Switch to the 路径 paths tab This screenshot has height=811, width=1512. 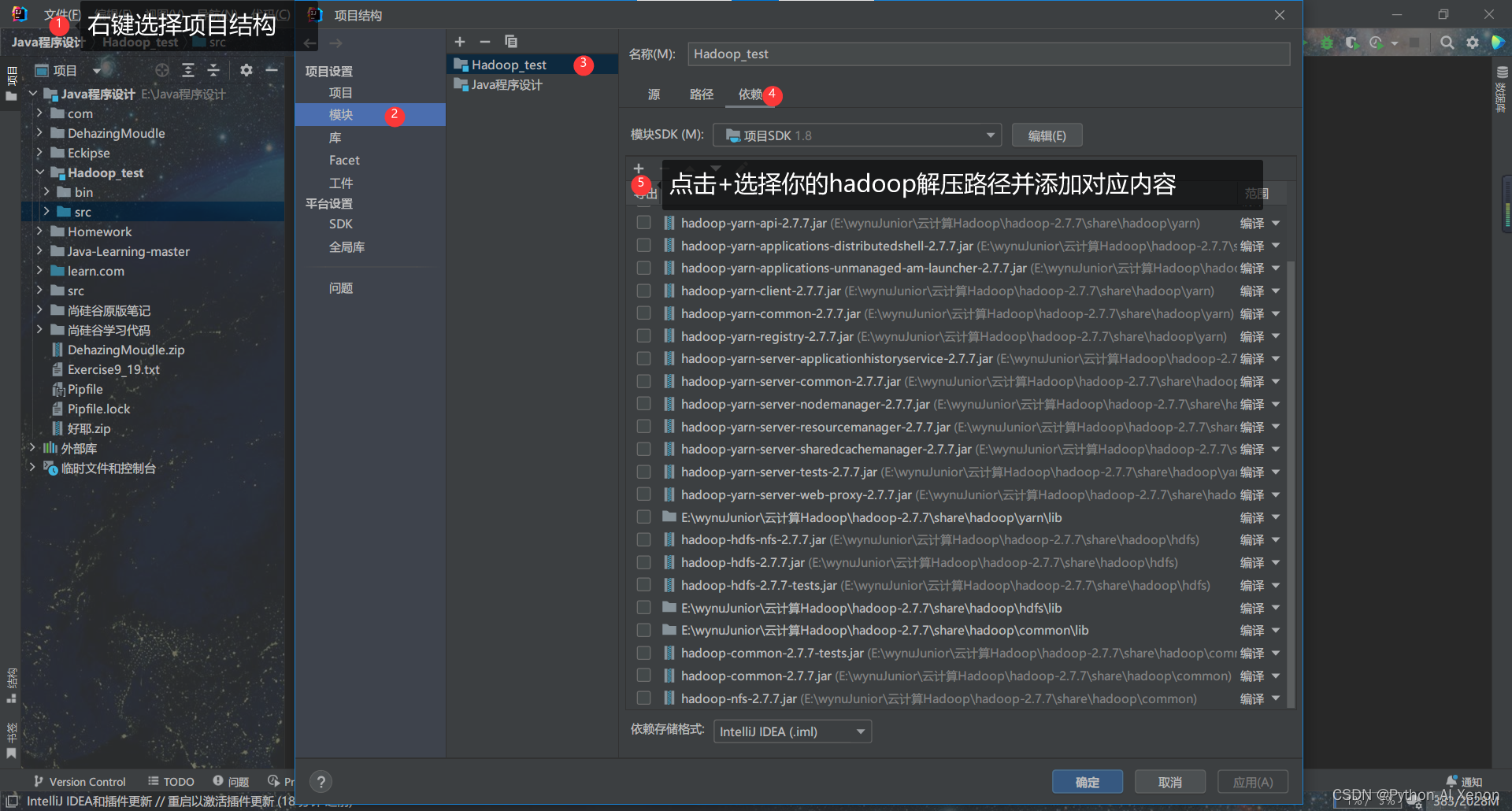pos(701,94)
